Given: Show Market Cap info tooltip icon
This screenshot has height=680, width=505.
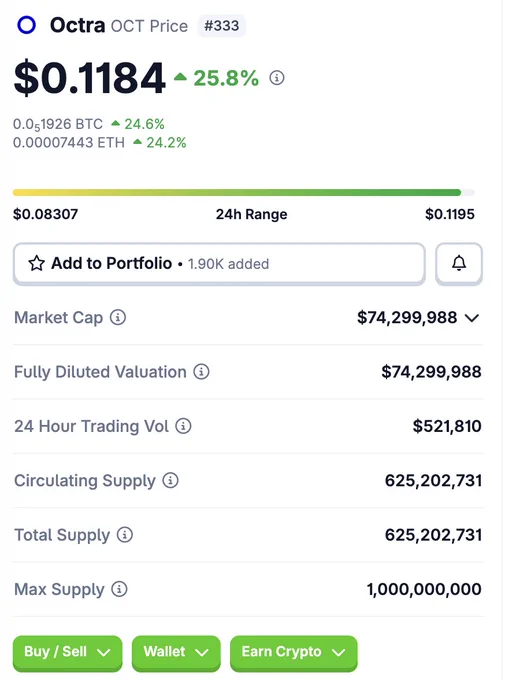Looking at the screenshot, I should pos(118,317).
